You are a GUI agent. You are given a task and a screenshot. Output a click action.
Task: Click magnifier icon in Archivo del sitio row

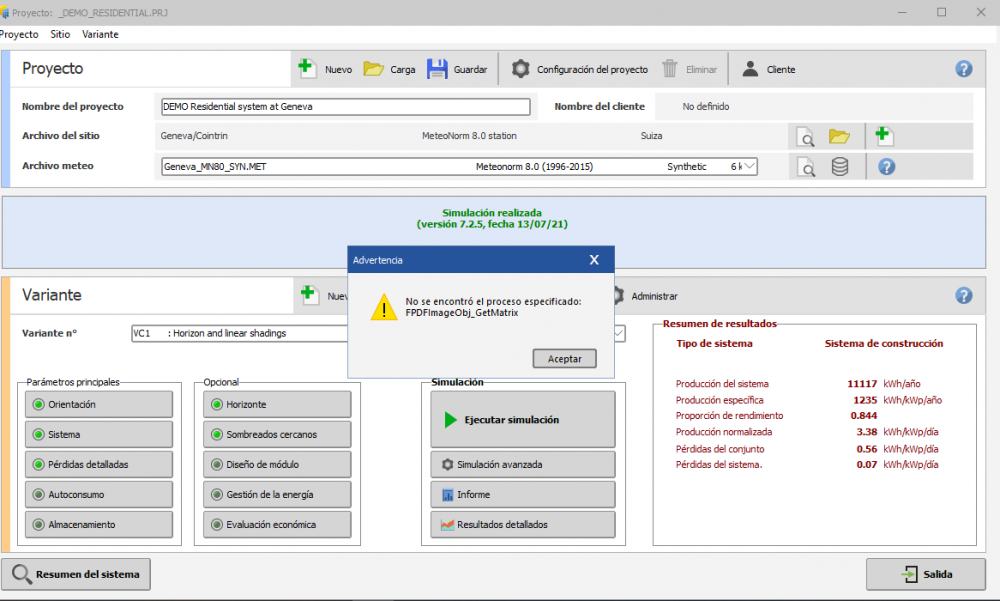805,136
